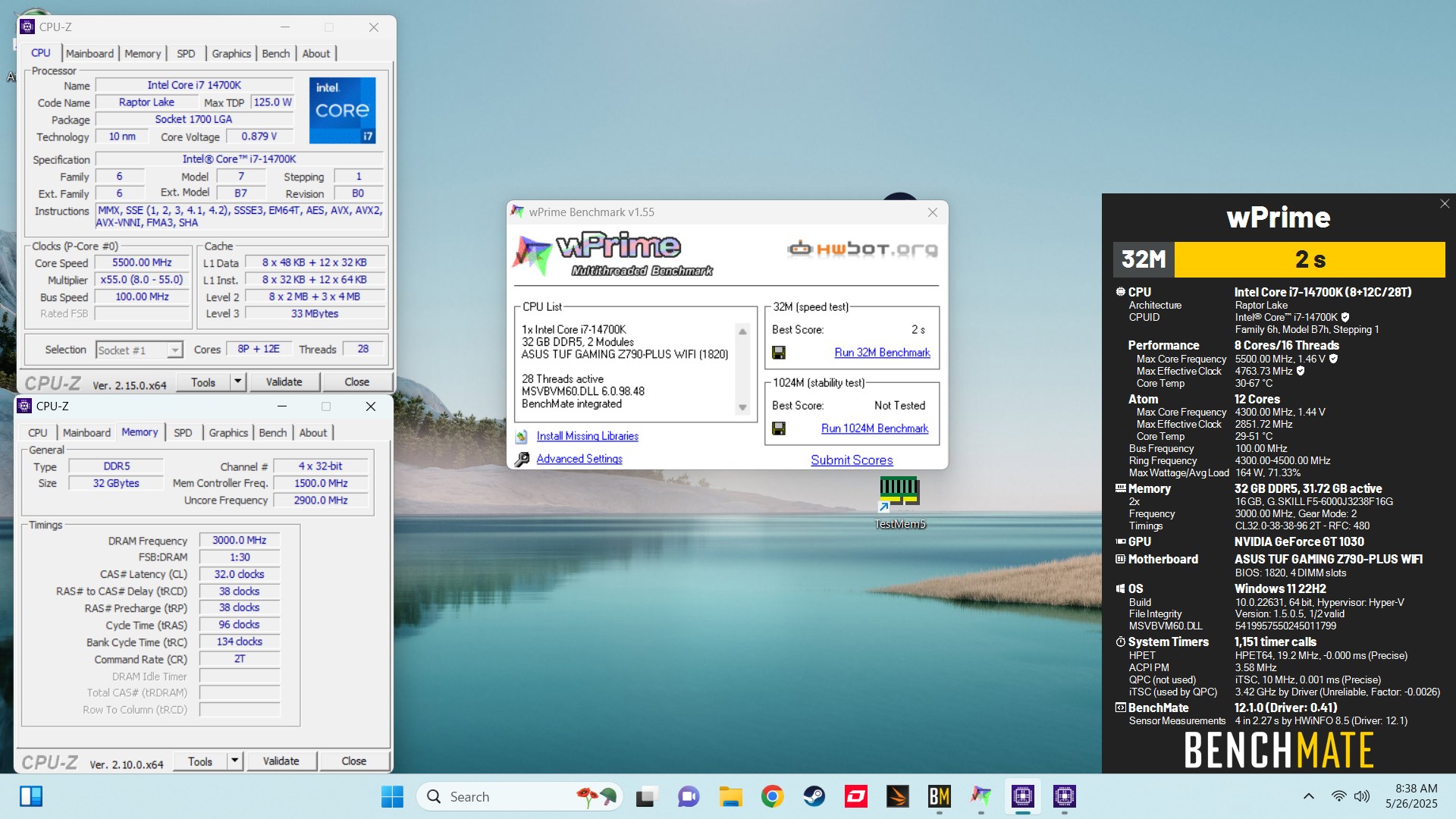Open SPD tab in lower CPU-Z window

[183, 433]
